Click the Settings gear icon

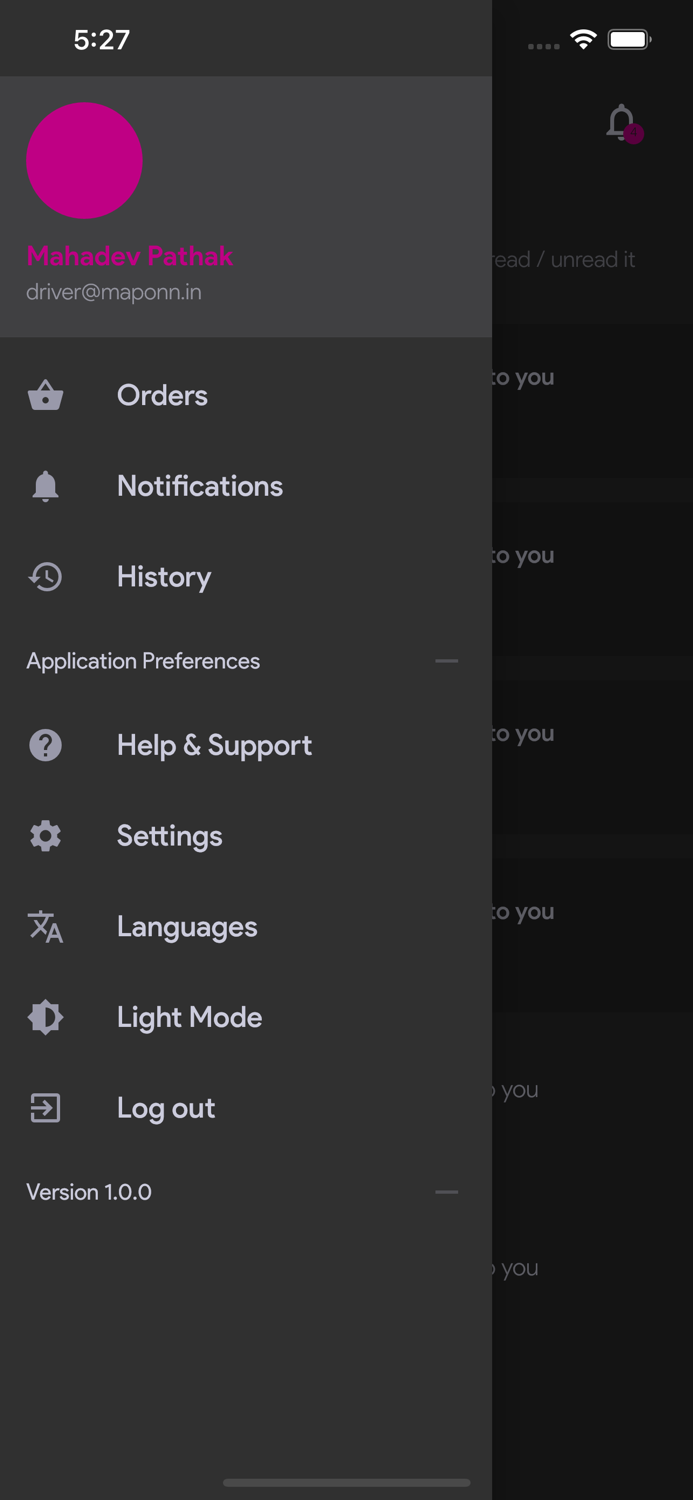coord(45,836)
